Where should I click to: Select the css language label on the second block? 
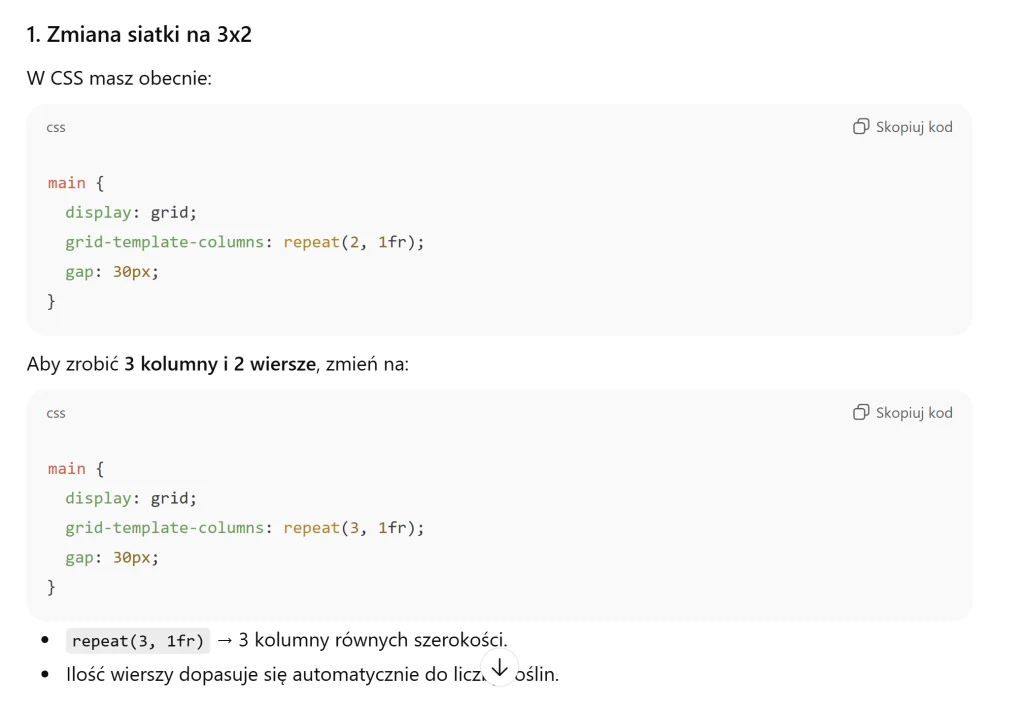coord(55,413)
